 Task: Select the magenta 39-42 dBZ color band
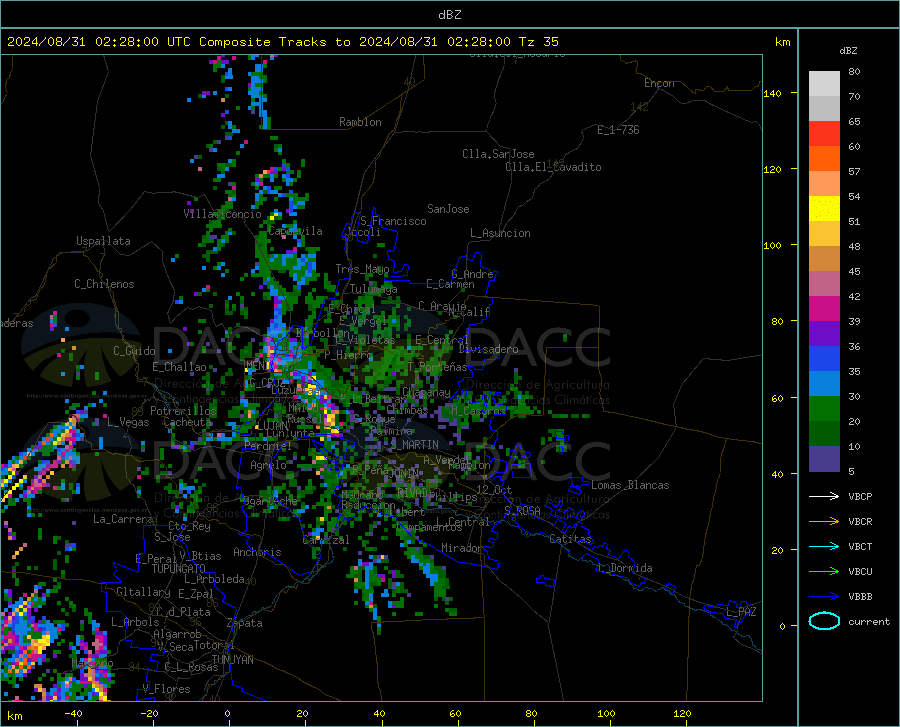click(824, 309)
